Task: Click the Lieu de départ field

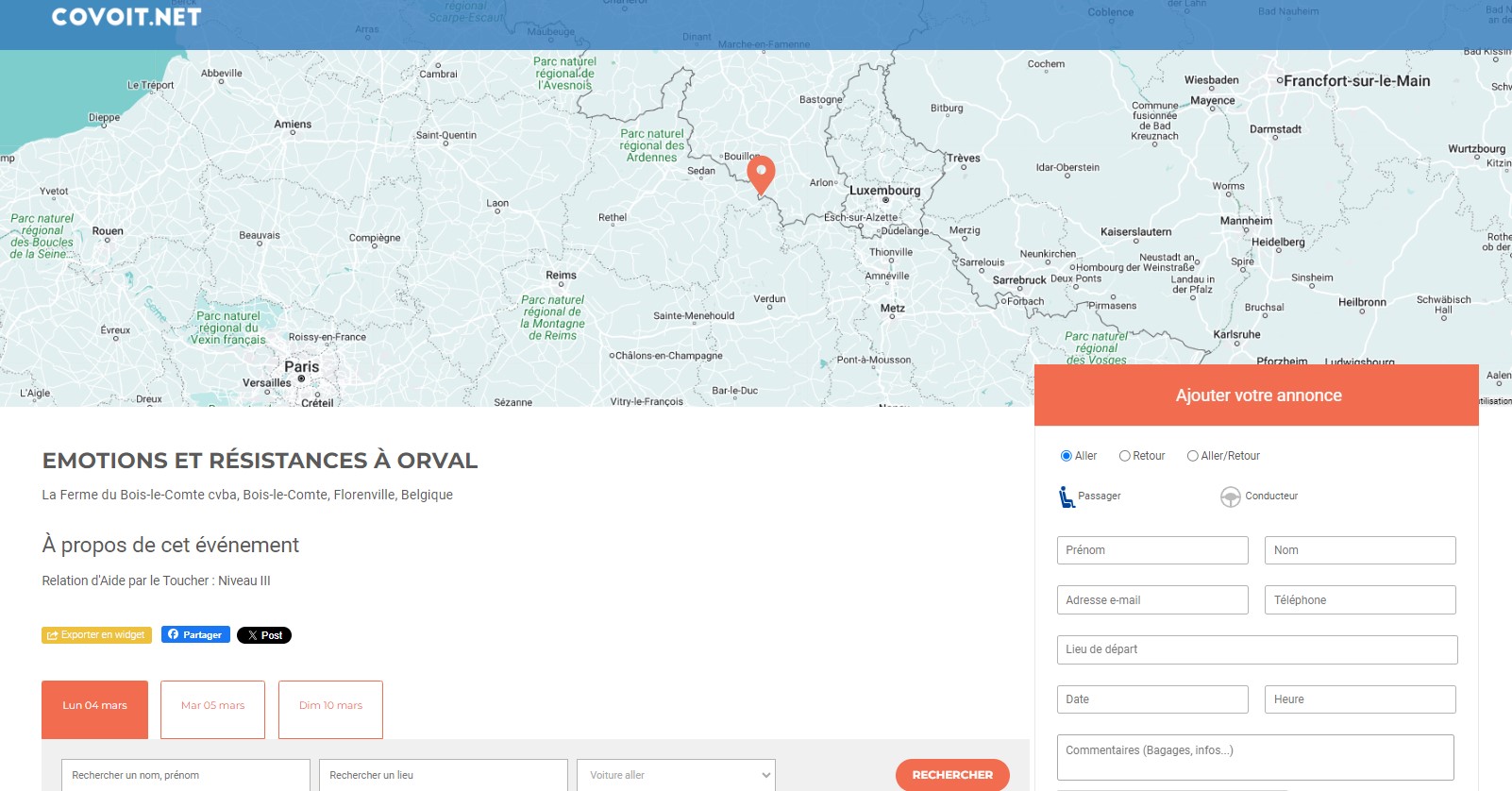Action: pos(1257,649)
